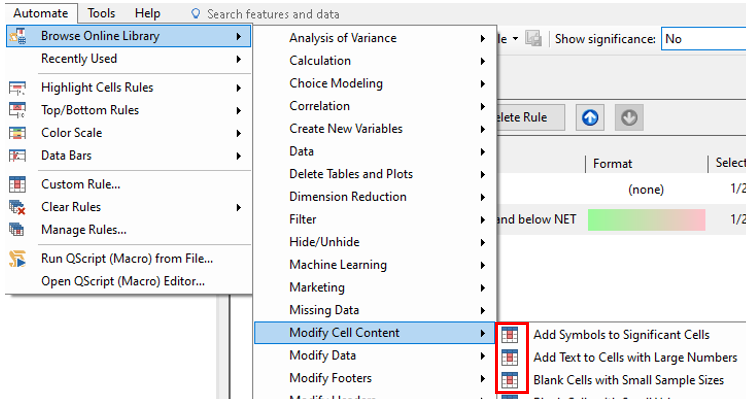Viewport: 746px width, 399px height.
Task: Open Machine Learning submenu
Action: tap(375, 265)
